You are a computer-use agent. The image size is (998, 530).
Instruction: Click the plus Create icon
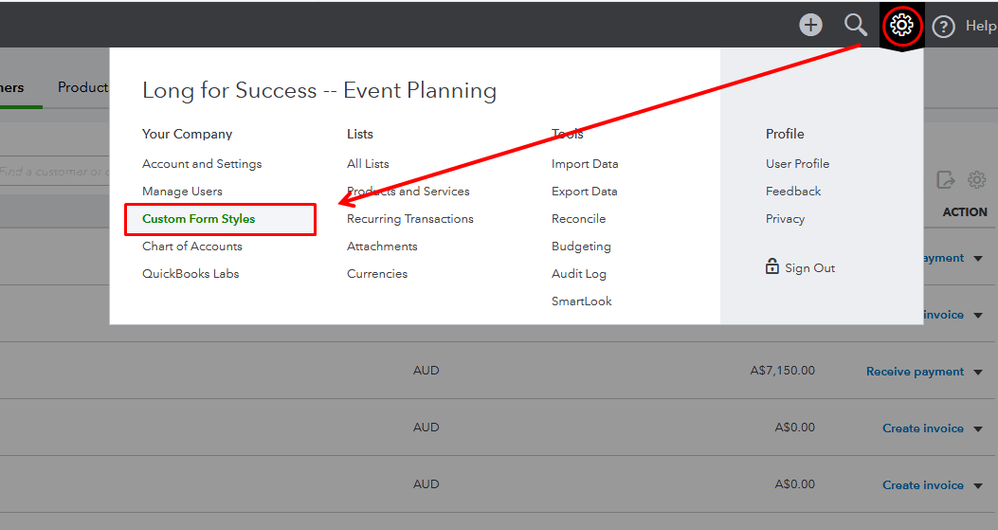click(811, 25)
